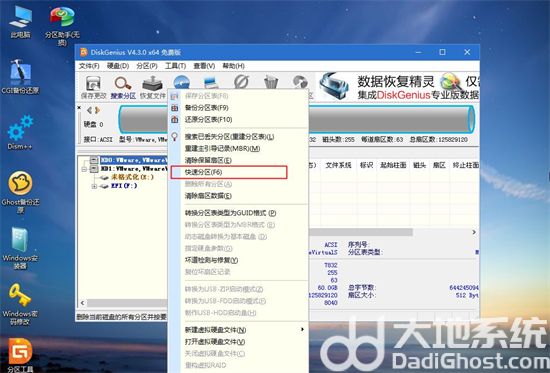Choose 转换分区表类型为GUID格式 (P)
550x373 pixels.
coord(230,213)
